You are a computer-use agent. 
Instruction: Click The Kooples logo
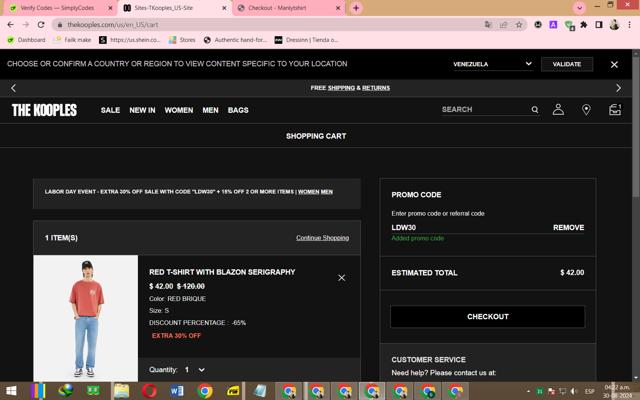(44, 110)
